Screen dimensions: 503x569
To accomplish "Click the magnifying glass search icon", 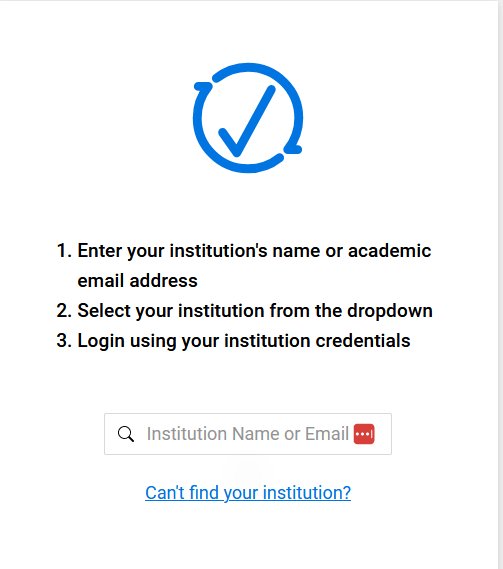I will (126, 434).
